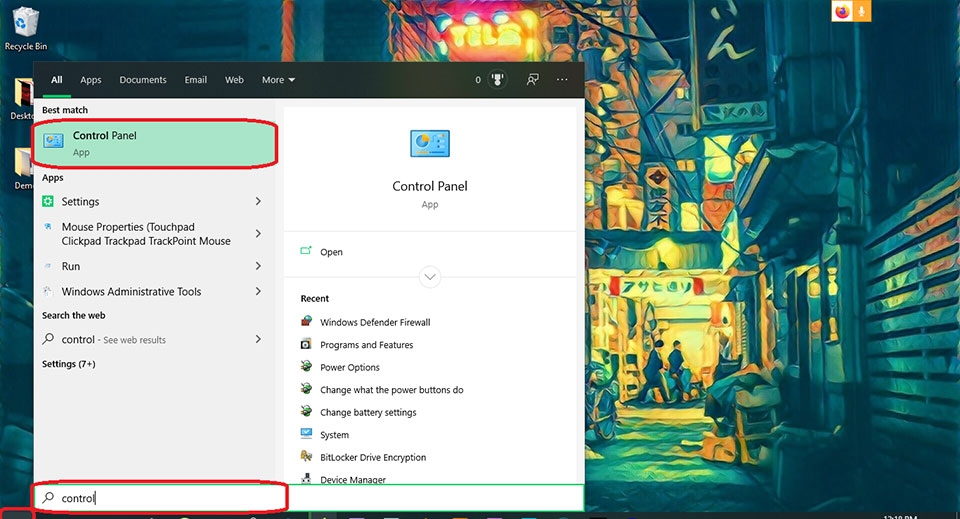
Task: Open the Settings app result icon
Action: tap(48, 201)
